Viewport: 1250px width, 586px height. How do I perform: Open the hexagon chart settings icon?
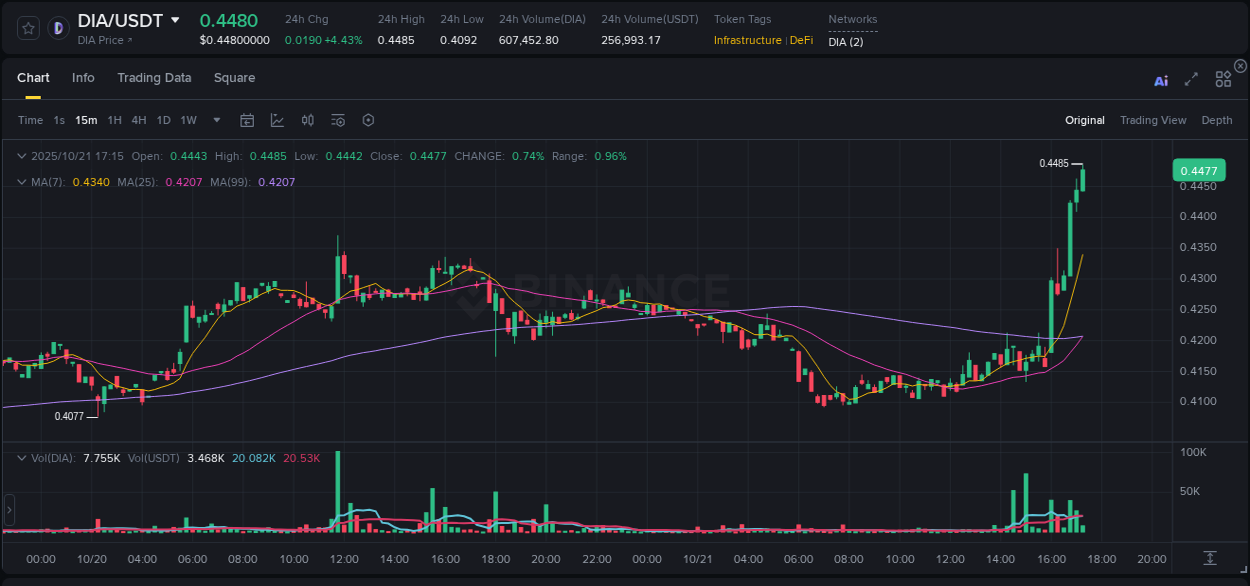(368, 120)
